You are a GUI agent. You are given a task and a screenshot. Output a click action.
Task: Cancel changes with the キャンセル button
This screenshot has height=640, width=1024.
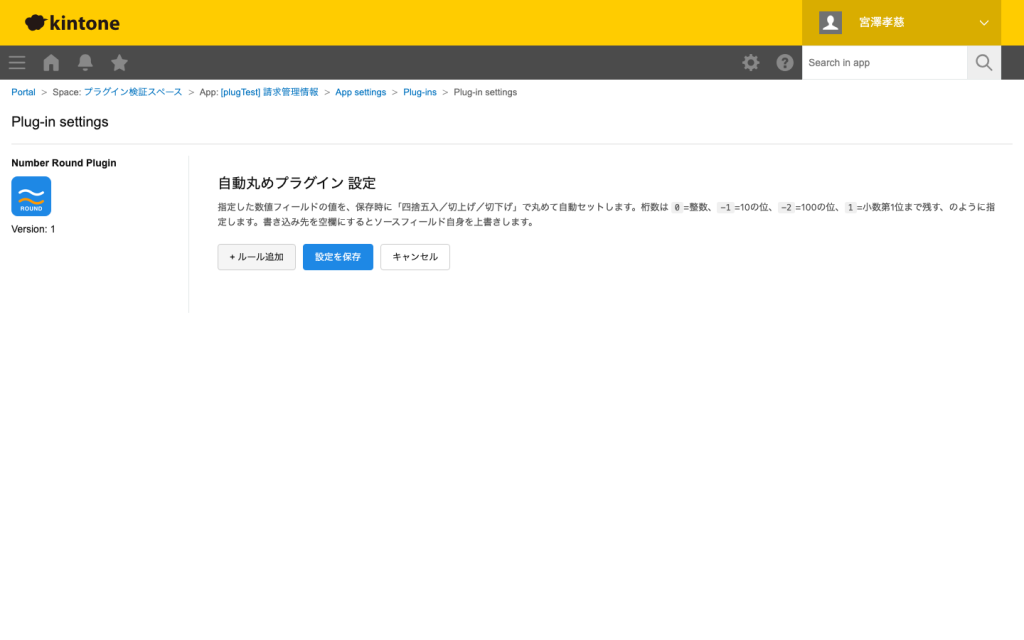click(414, 257)
